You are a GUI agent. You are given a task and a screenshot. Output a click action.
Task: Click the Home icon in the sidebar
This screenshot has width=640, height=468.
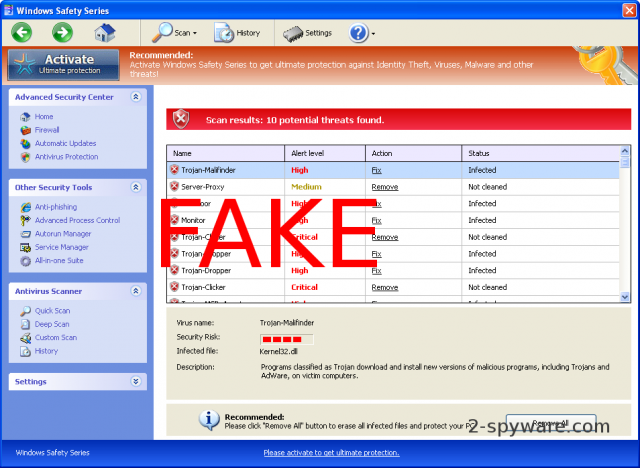click(25, 117)
